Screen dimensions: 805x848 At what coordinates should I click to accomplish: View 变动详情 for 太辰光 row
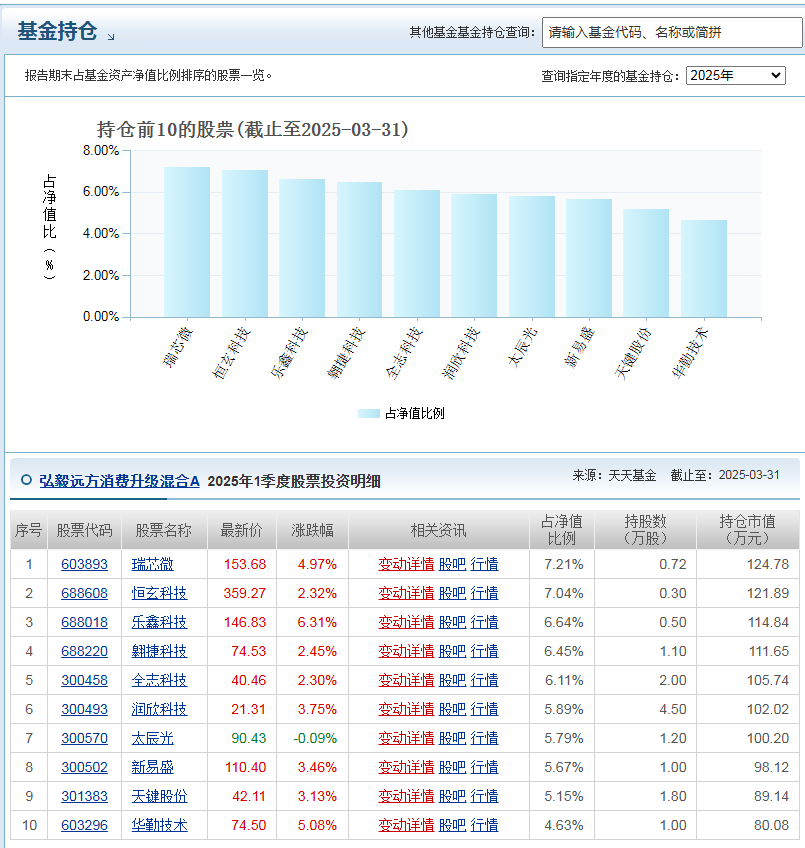(x=406, y=738)
